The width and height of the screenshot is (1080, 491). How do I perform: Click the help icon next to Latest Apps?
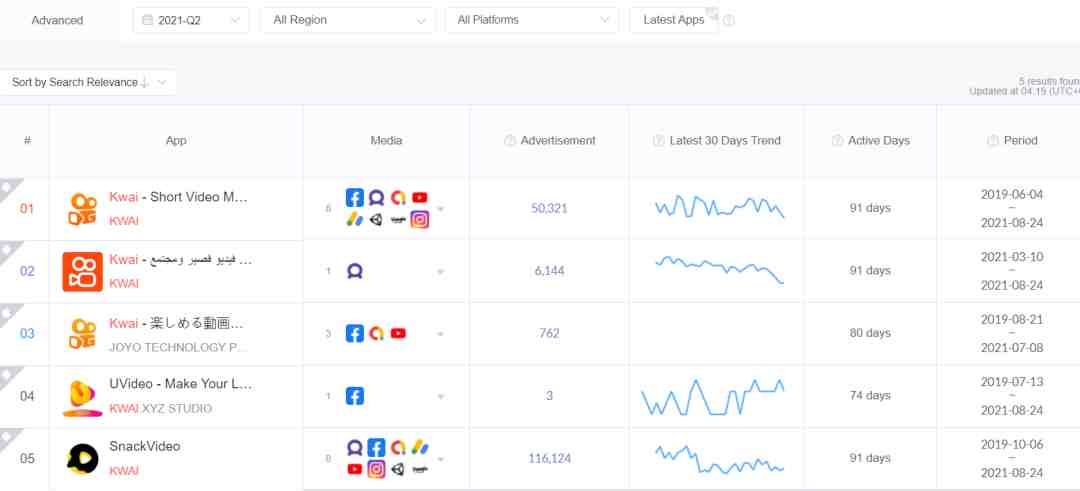point(729,21)
